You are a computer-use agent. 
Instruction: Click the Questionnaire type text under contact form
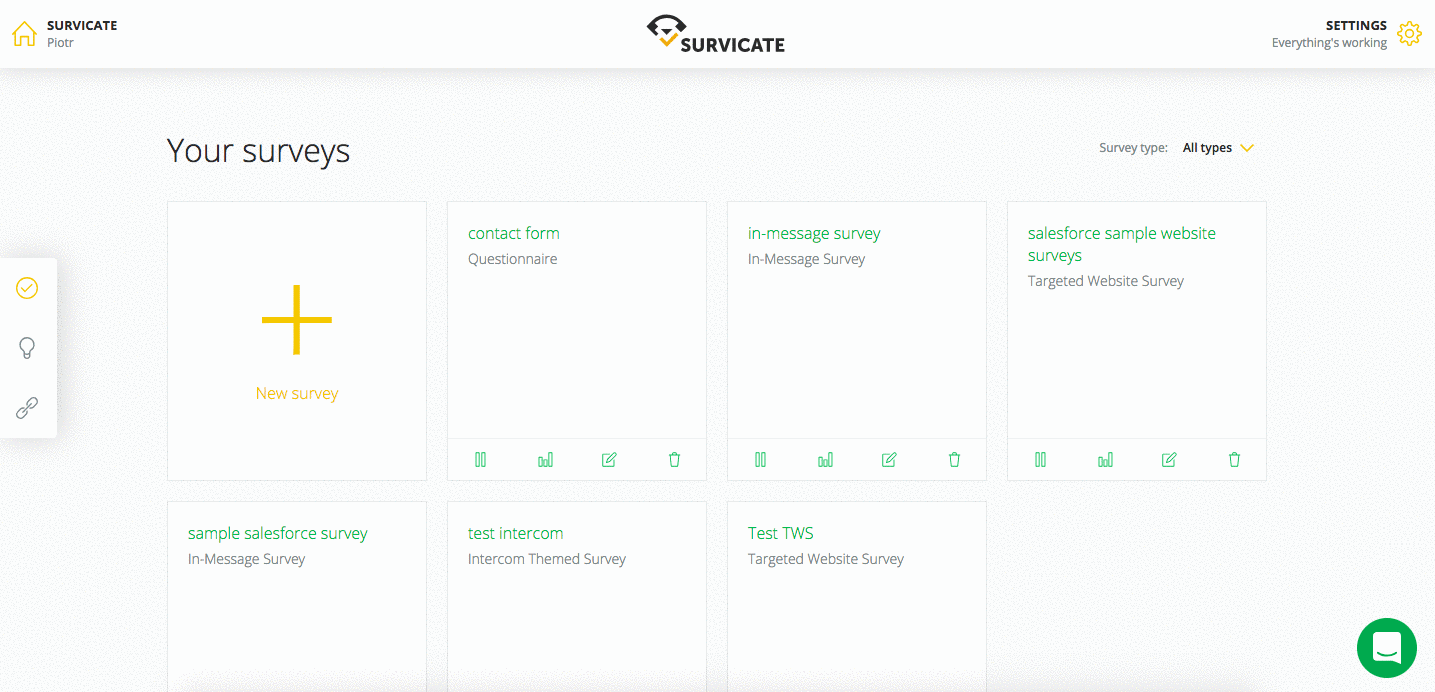tap(513, 259)
